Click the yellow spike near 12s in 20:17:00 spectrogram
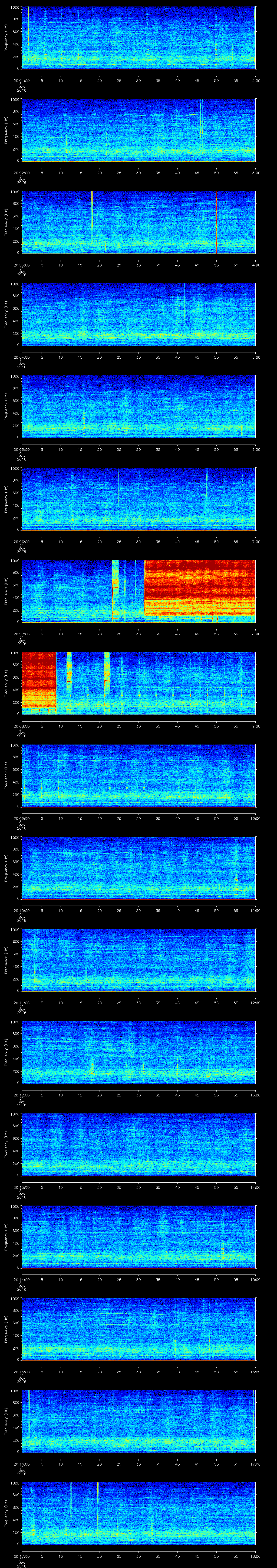277x1568 pixels. 71,1501
